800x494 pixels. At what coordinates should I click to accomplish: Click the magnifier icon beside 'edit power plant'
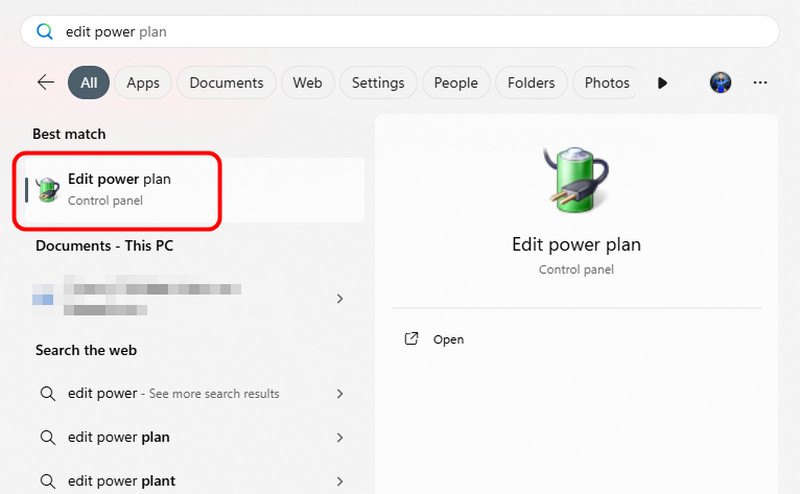[x=47, y=480]
